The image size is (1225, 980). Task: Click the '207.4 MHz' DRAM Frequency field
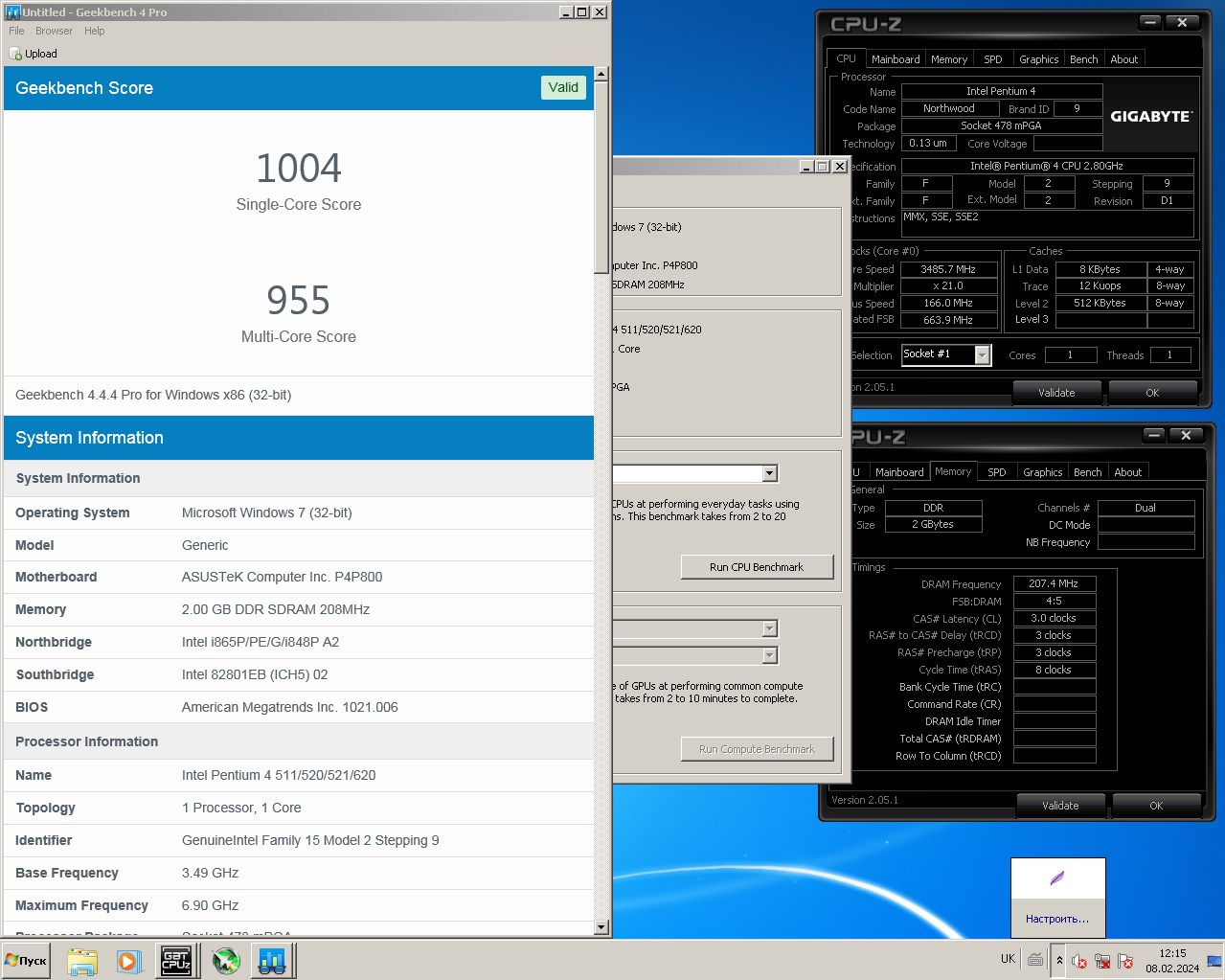(x=1054, y=583)
